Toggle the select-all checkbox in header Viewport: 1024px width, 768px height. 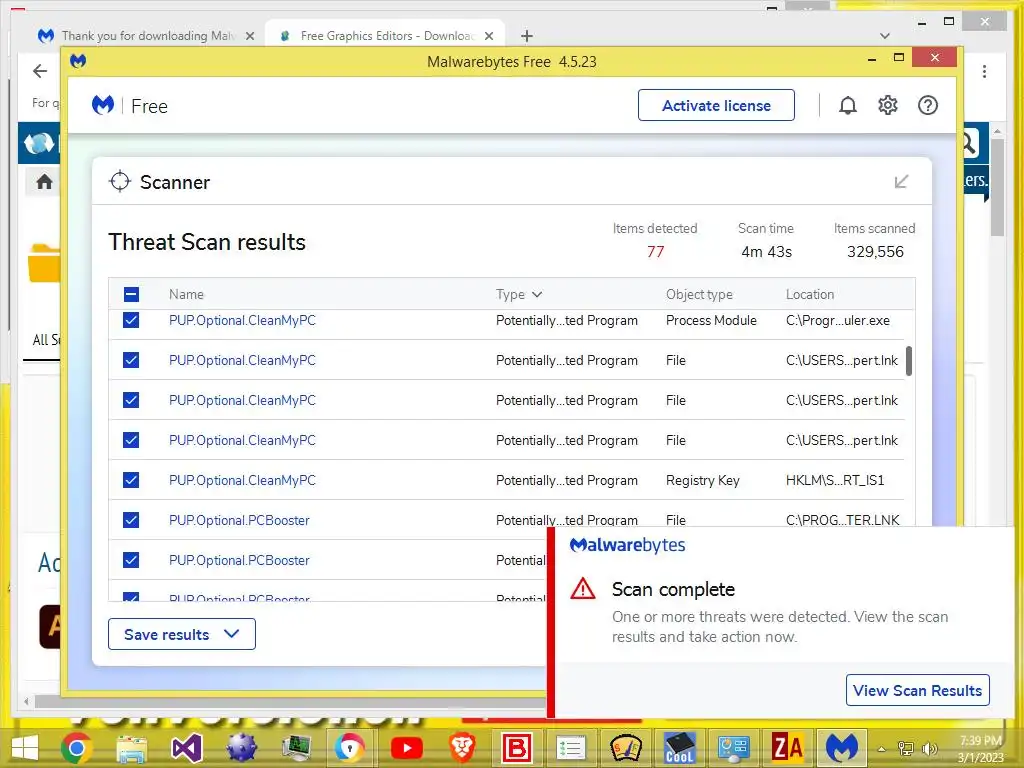click(x=131, y=295)
